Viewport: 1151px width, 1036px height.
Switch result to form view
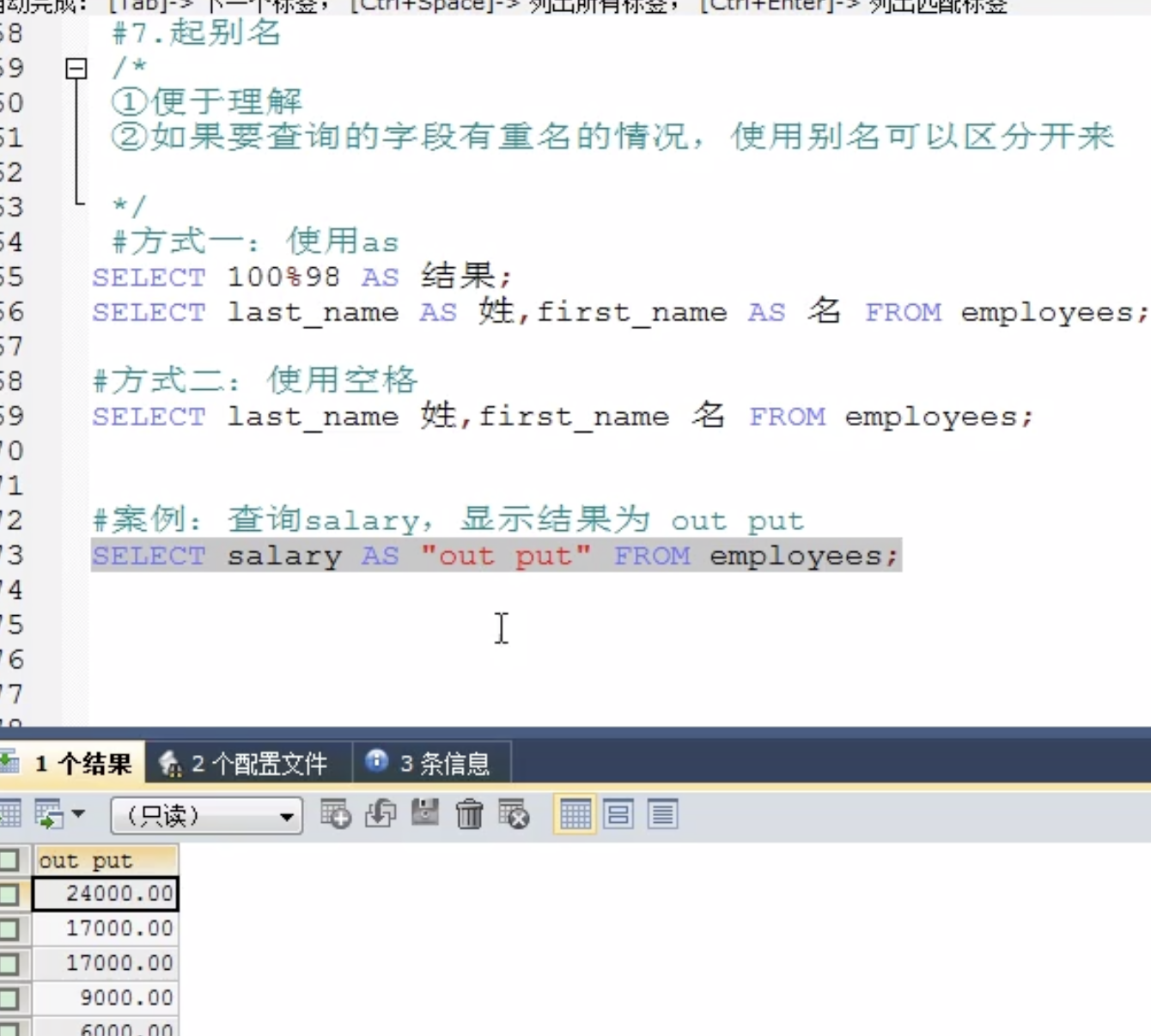pos(618,814)
